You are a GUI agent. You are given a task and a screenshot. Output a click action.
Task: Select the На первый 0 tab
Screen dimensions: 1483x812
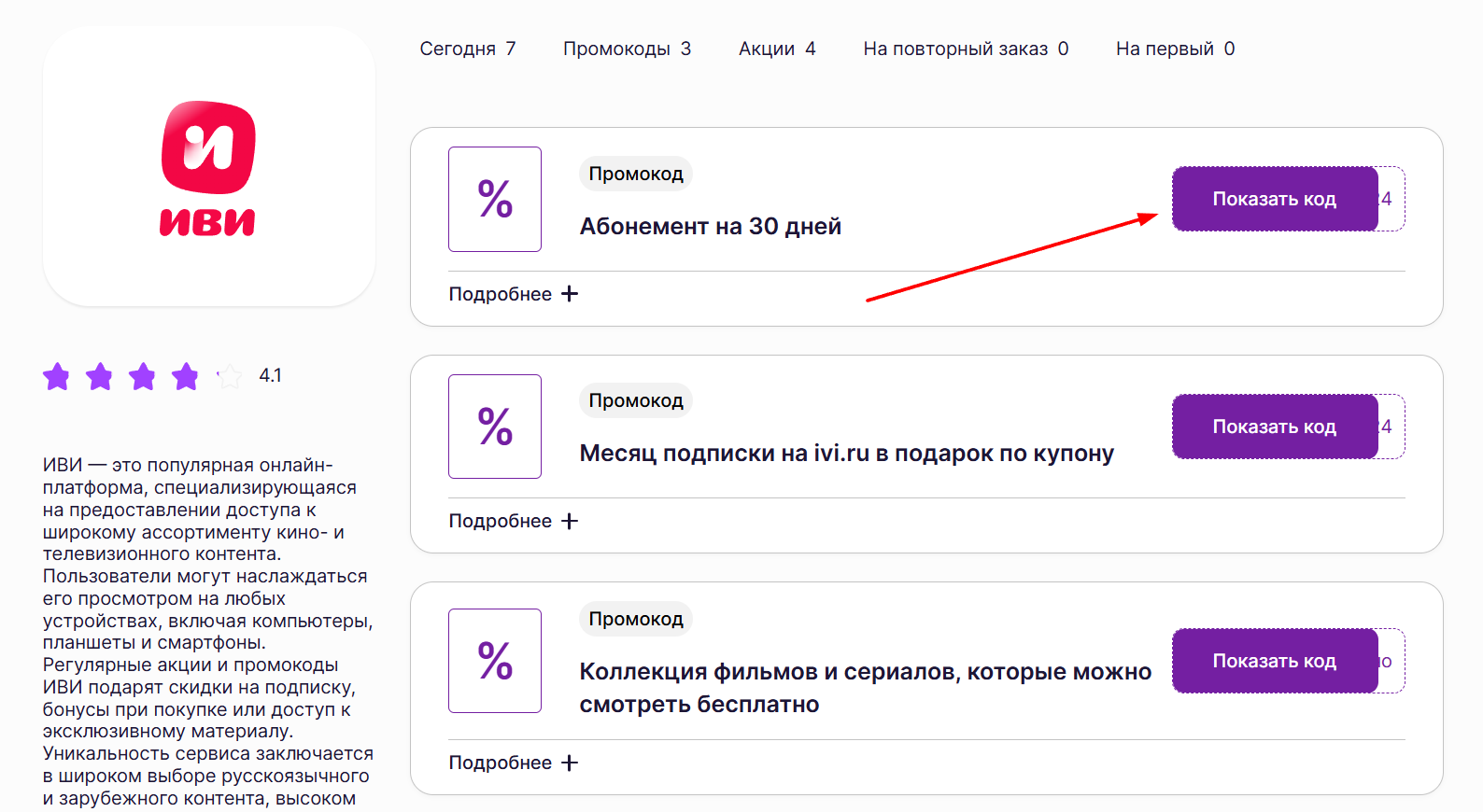1175,49
